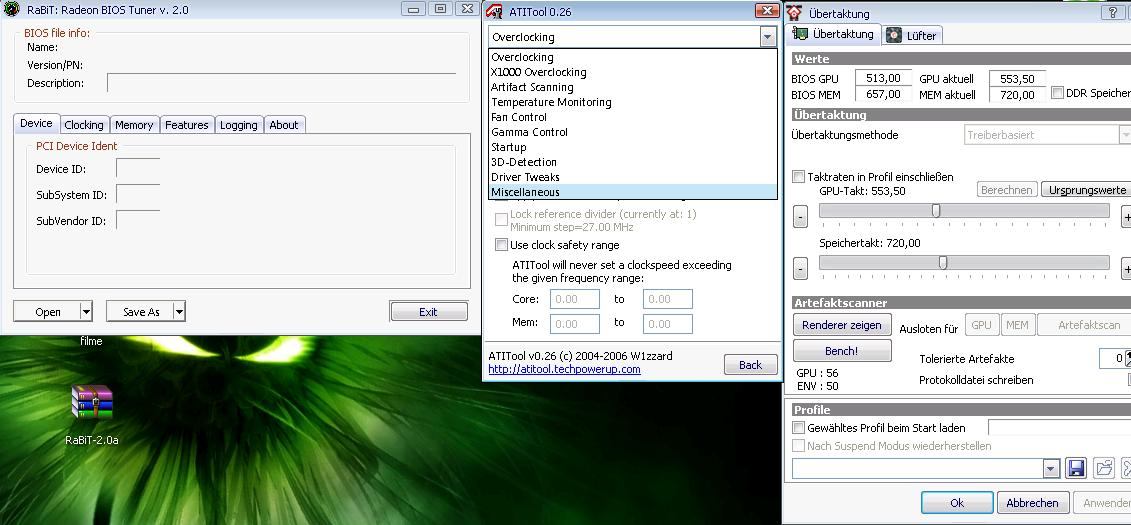1131x525 pixels.
Task: Save profile with the floppy disk icon
Action: point(1076,469)
